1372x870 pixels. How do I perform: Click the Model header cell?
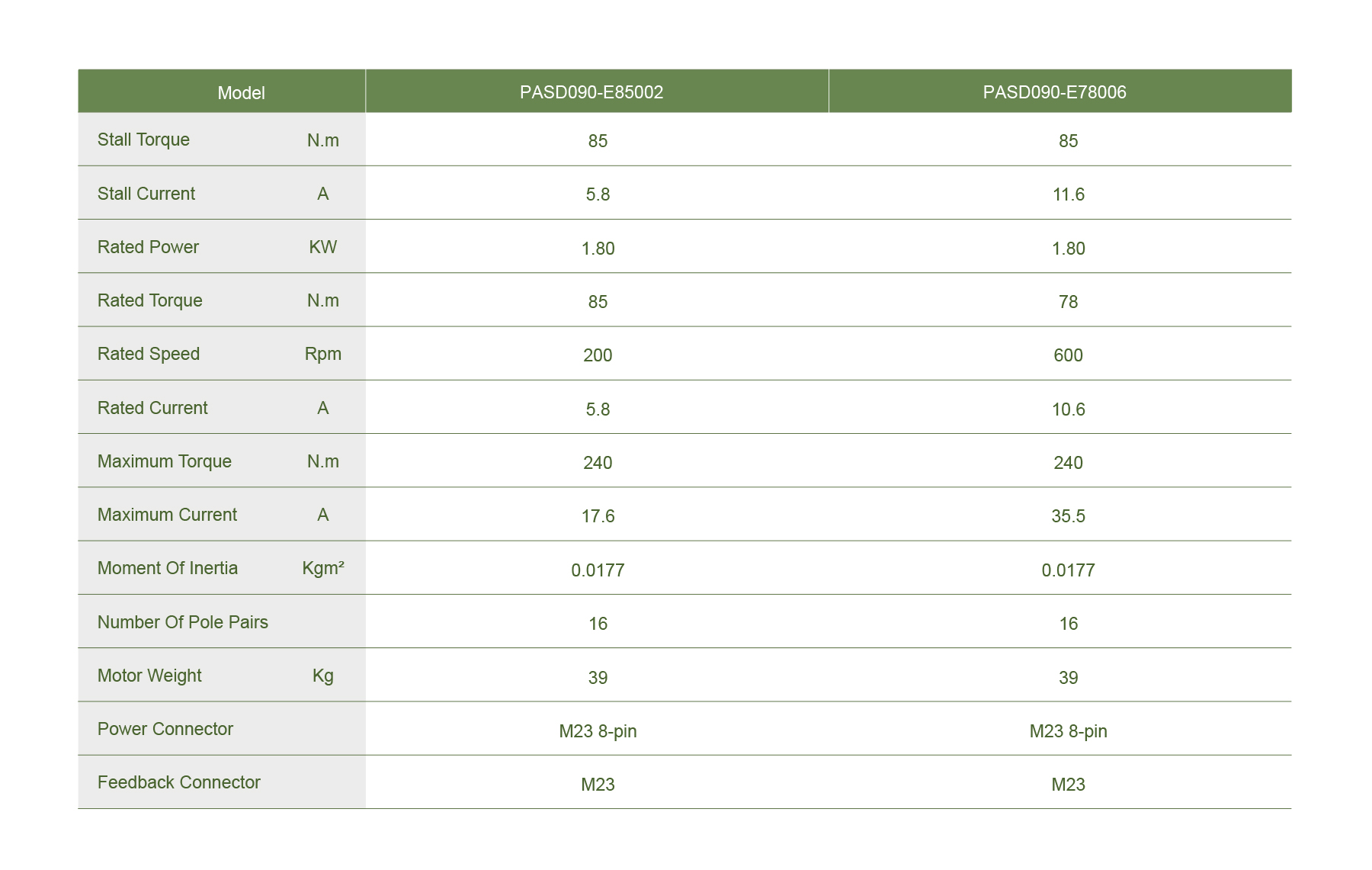coord(241,93)
